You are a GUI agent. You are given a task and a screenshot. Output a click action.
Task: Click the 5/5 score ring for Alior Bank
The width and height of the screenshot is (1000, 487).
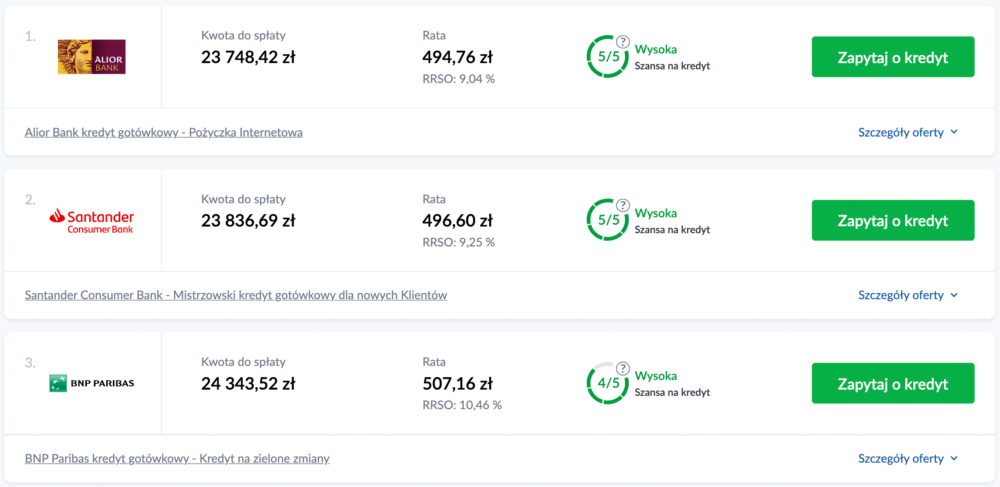pos(608,57)
